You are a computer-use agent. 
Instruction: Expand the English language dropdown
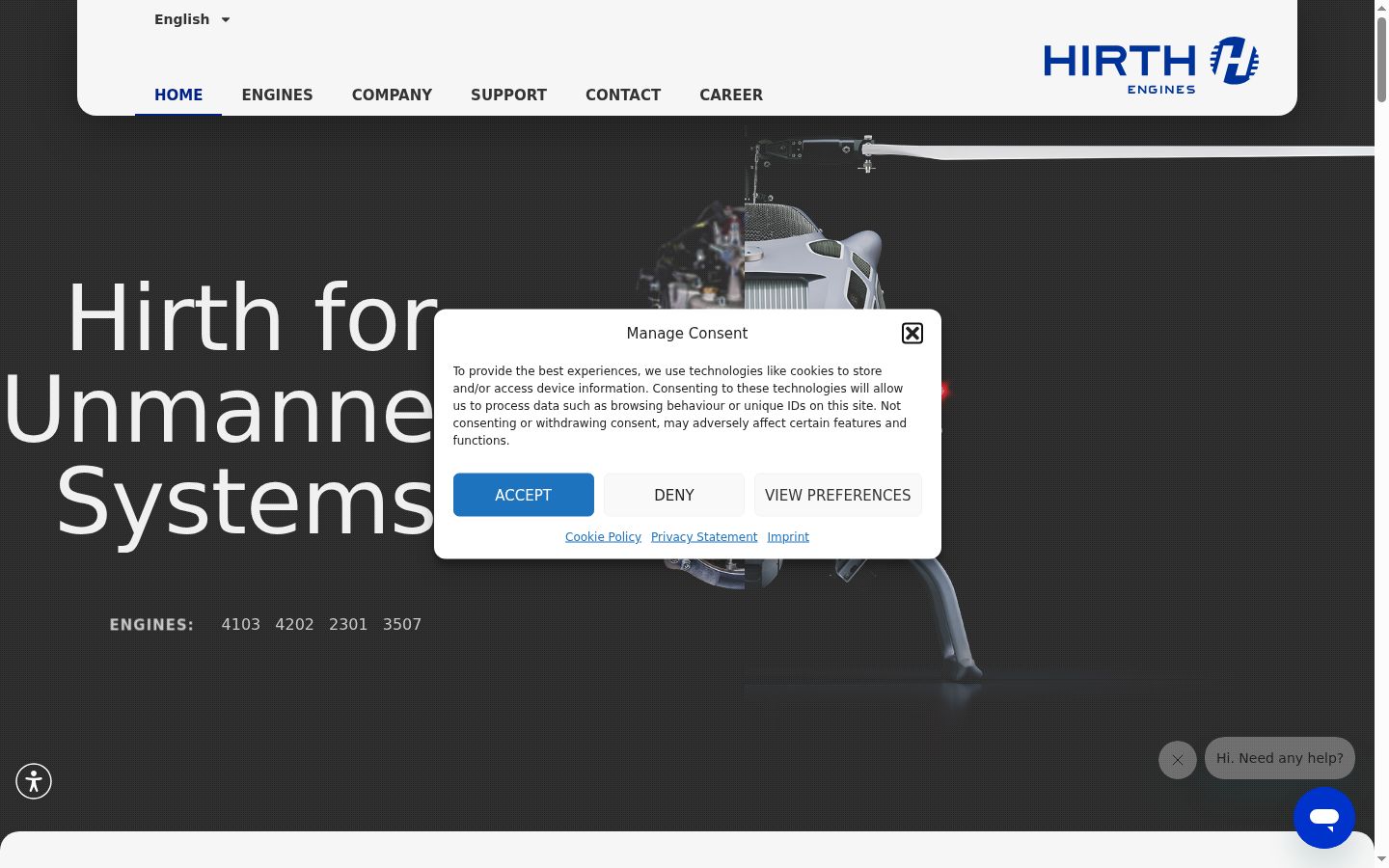192,19
